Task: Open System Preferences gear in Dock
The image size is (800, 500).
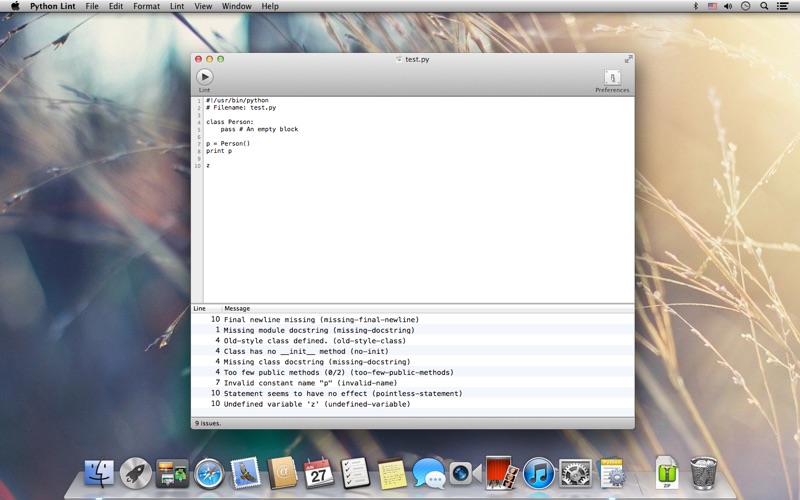Action: (575, 473)
